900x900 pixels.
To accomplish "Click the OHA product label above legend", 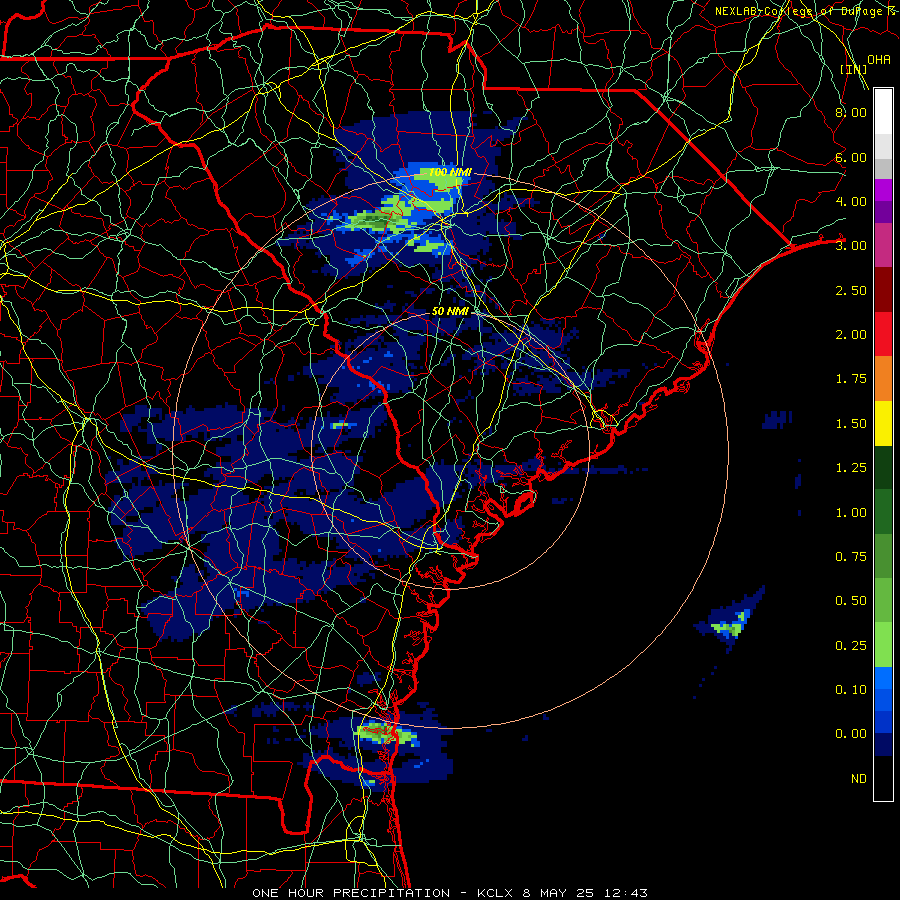I will tap(879, 59).
